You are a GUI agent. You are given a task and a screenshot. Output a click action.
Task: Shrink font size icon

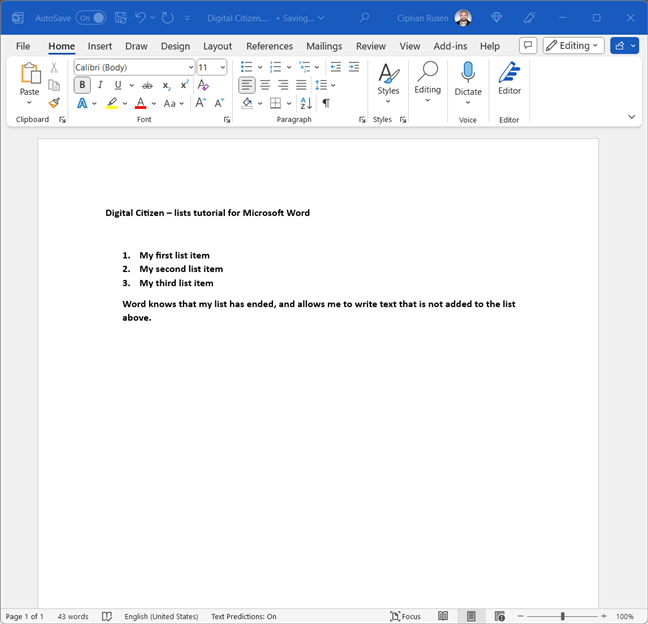click(219, 103)
